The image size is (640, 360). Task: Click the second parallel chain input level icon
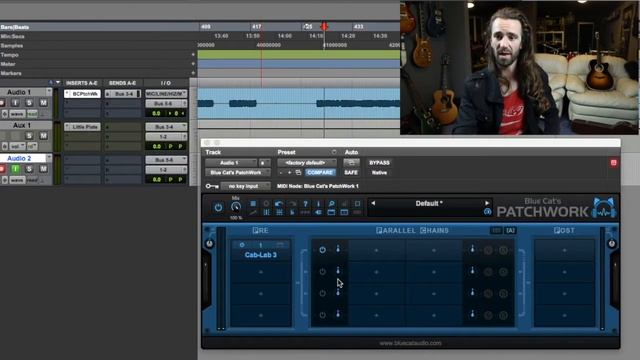pyautogui.click(x=338, y=271)
